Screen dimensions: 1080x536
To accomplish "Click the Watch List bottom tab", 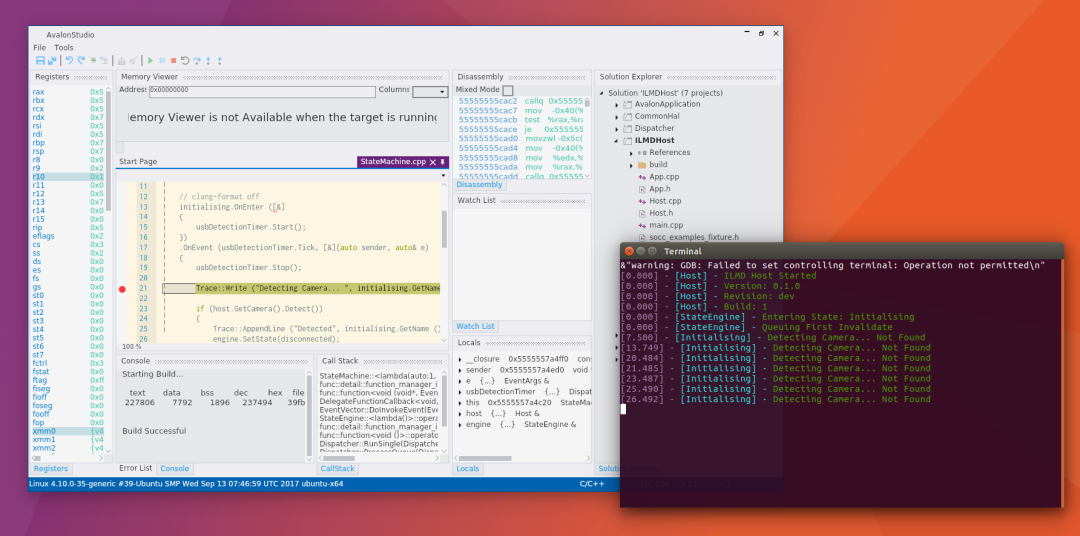I will coord(476,327).
